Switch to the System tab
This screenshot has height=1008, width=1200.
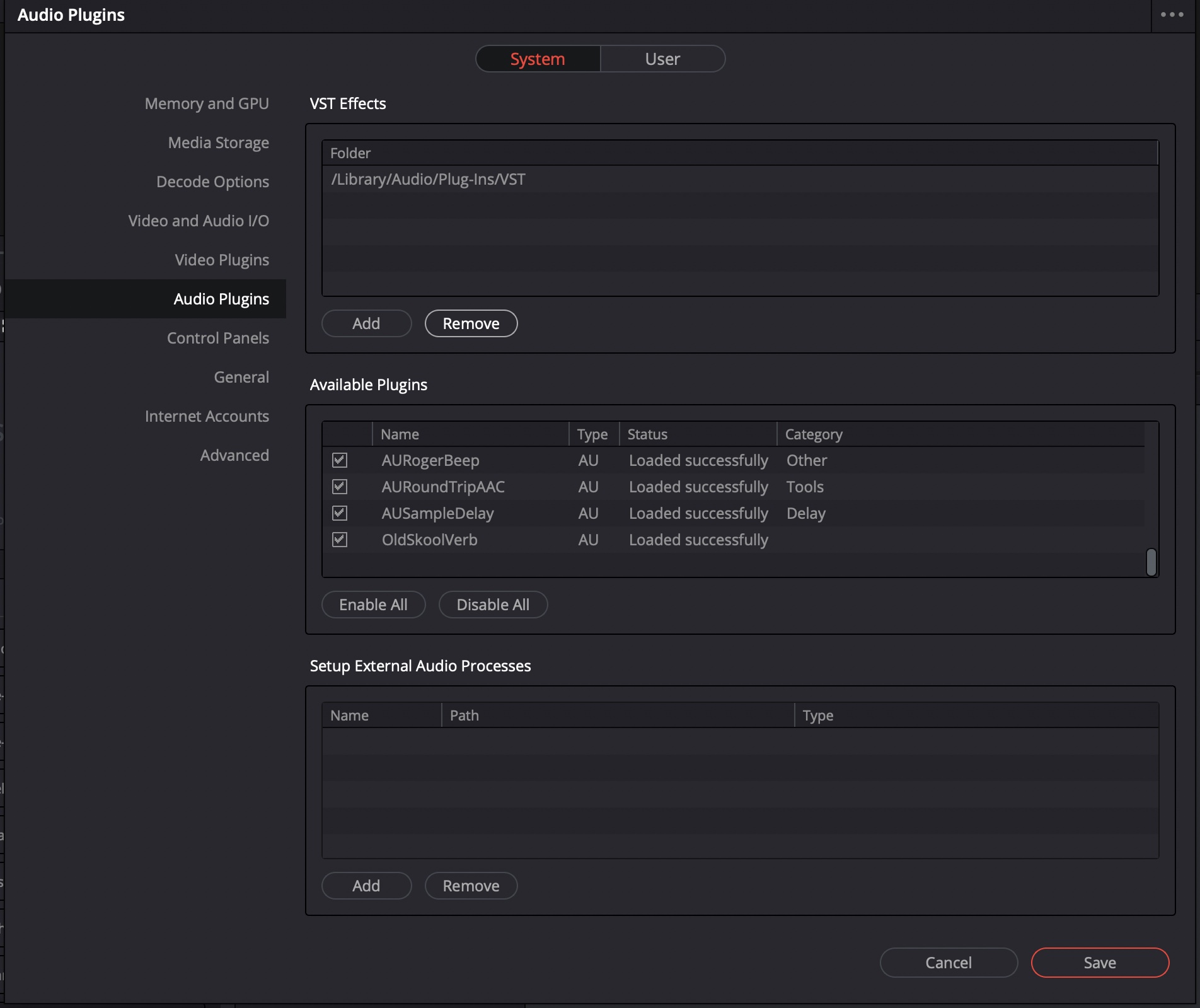[538, 59]
